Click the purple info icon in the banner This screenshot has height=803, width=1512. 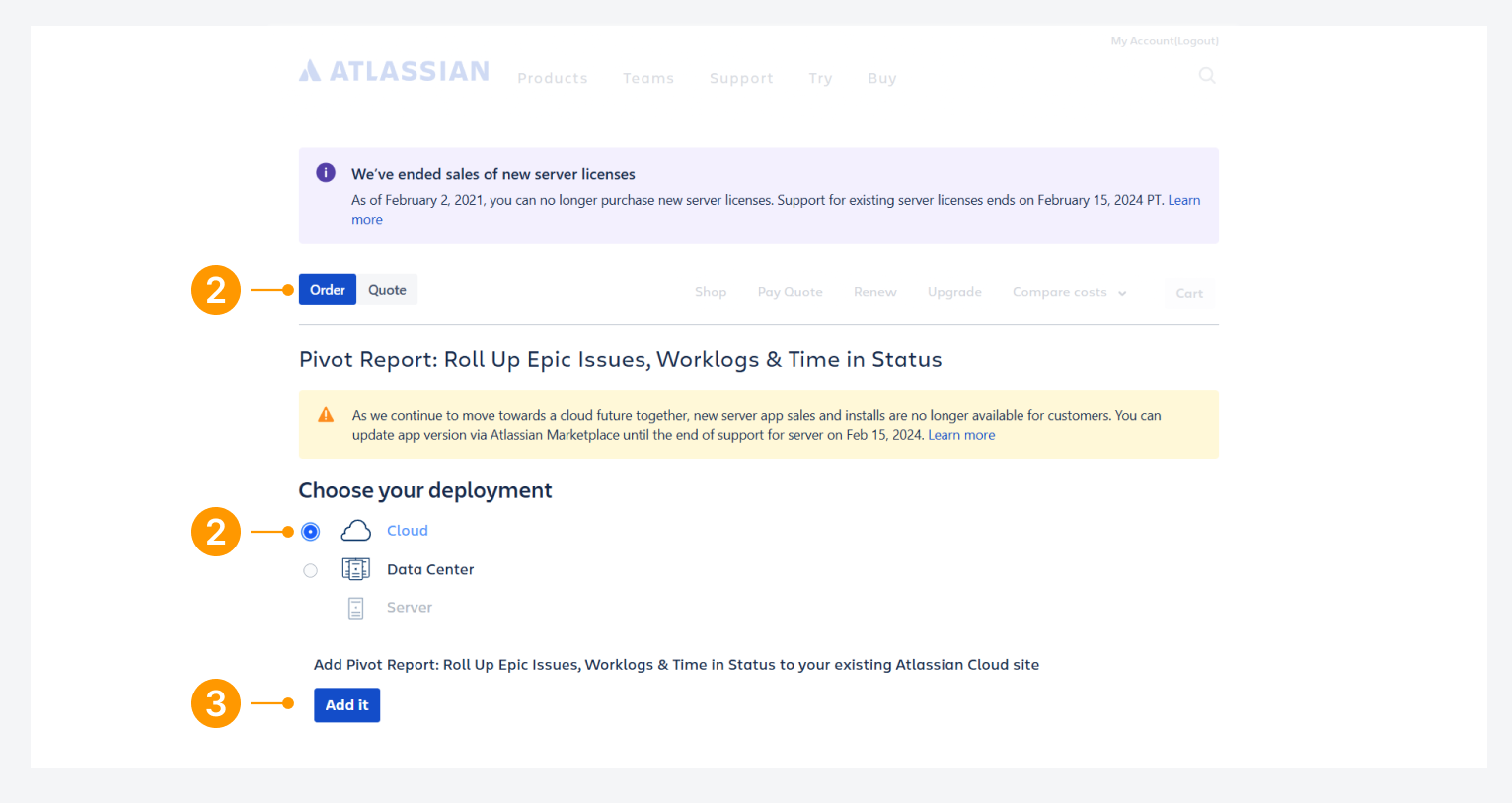(x=326, y=173)
